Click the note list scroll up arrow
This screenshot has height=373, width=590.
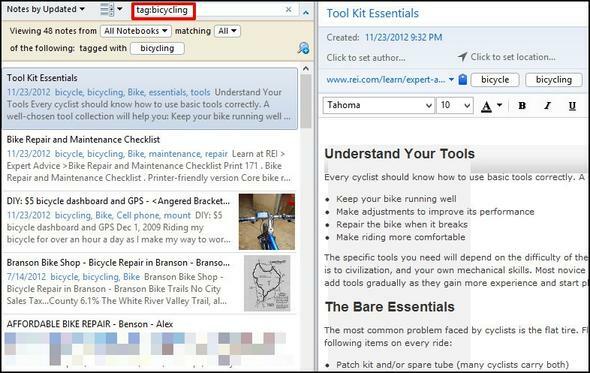pyautogui.click(x=306, y=69)
